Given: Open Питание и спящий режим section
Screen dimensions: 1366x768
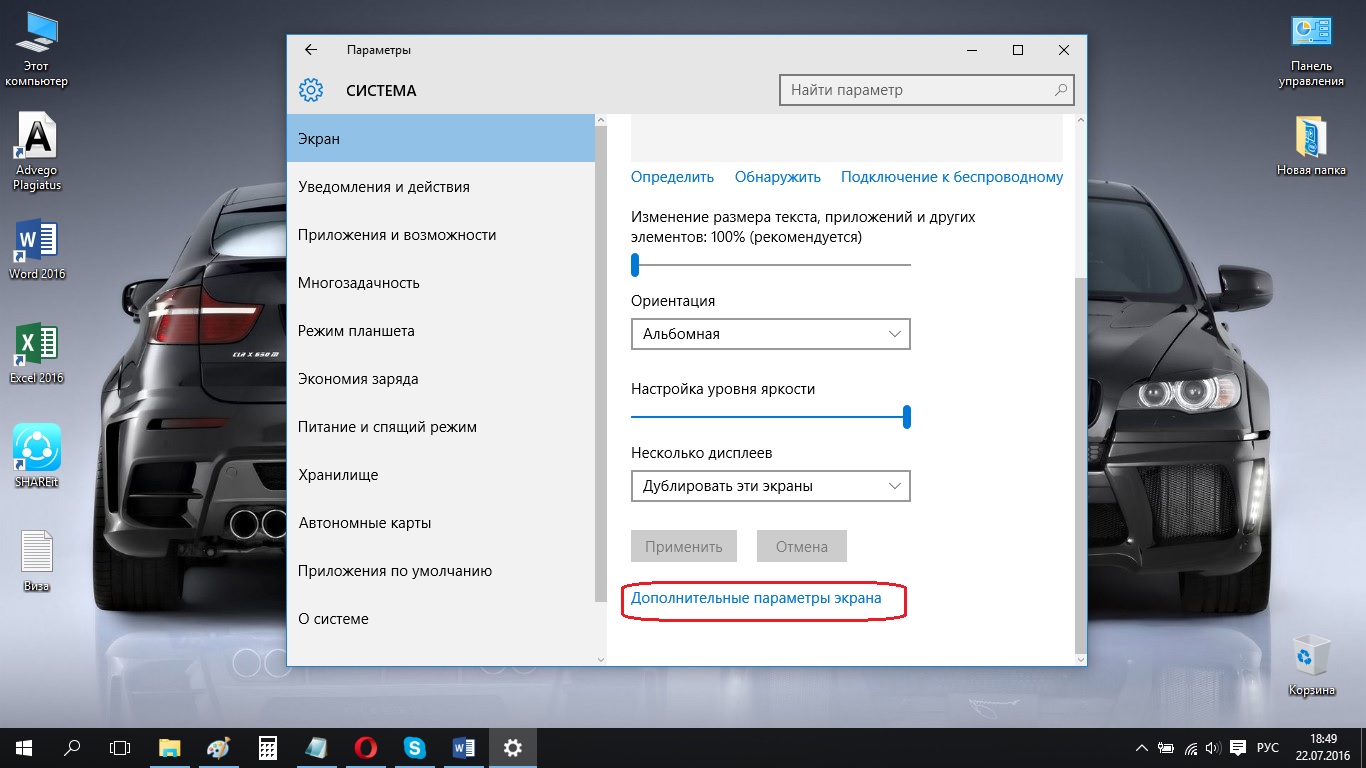Looking at the screenshot, I should click(x=441, y=427).
